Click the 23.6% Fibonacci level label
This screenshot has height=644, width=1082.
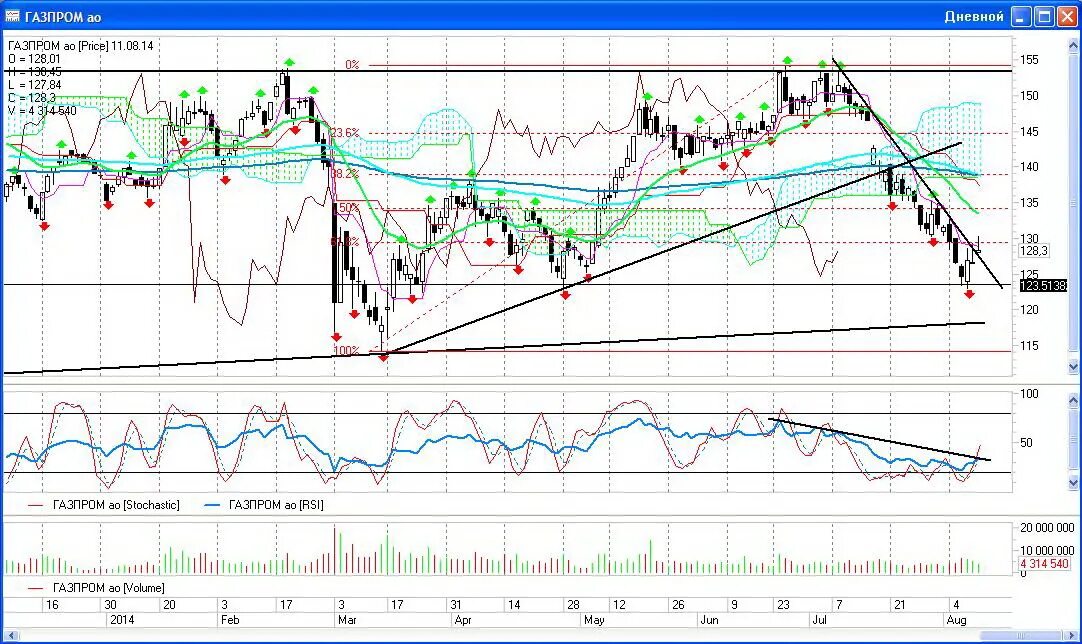(345, 133)
